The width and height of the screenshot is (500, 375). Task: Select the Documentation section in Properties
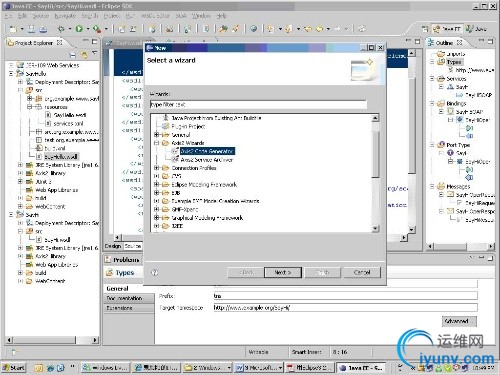[129, 298]
